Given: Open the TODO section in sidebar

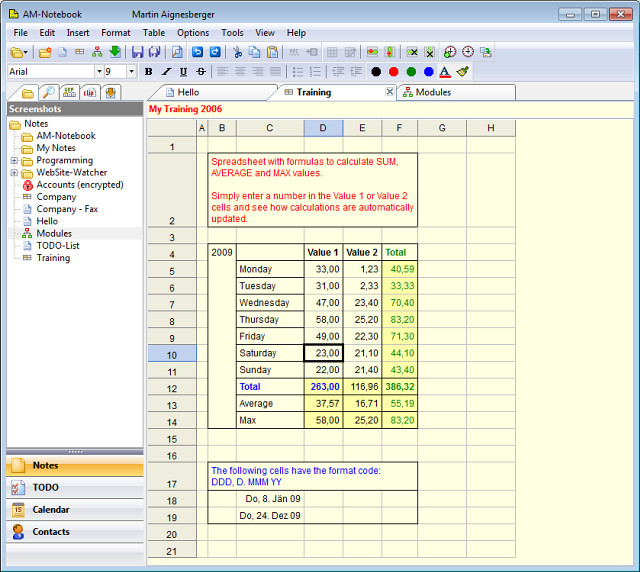Looking at the screenshot, I should tap(45, 488).
